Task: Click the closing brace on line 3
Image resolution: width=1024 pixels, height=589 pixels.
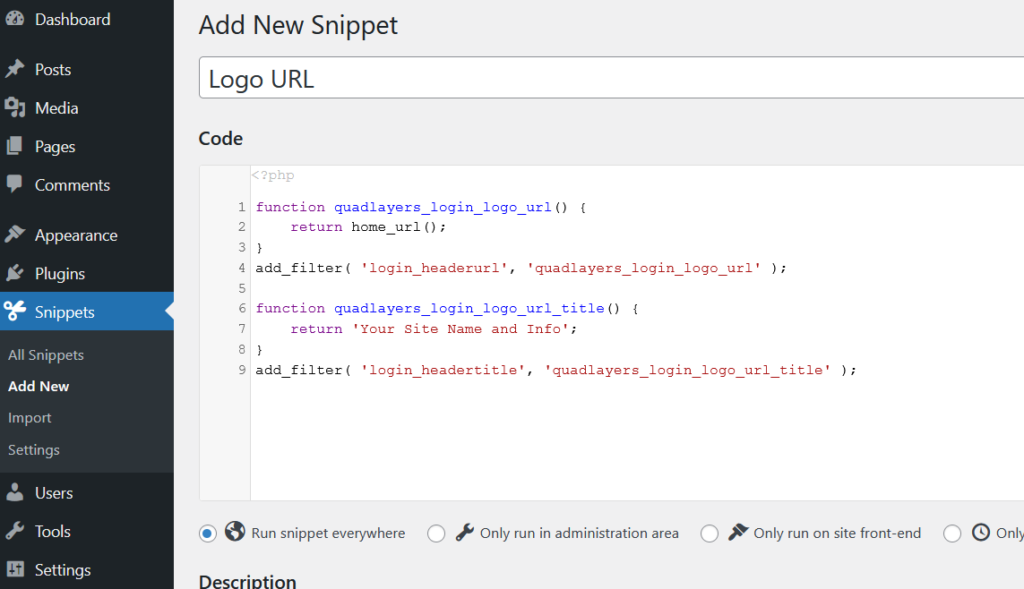Action: click(x=259, y=247)
